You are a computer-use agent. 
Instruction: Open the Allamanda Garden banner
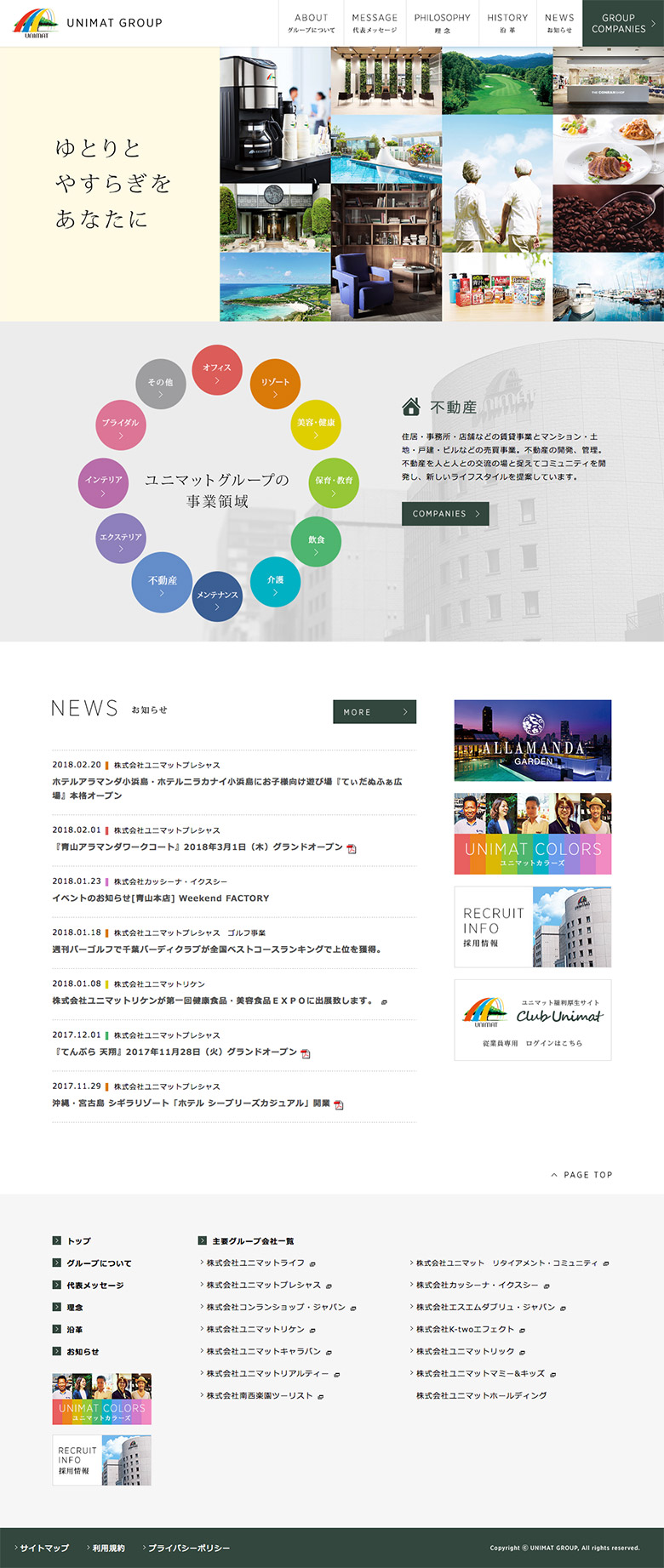click(532, 740)
